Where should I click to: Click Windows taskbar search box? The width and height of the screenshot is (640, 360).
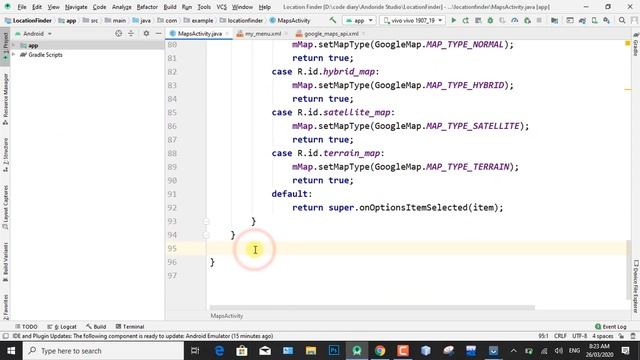(104, 351)
